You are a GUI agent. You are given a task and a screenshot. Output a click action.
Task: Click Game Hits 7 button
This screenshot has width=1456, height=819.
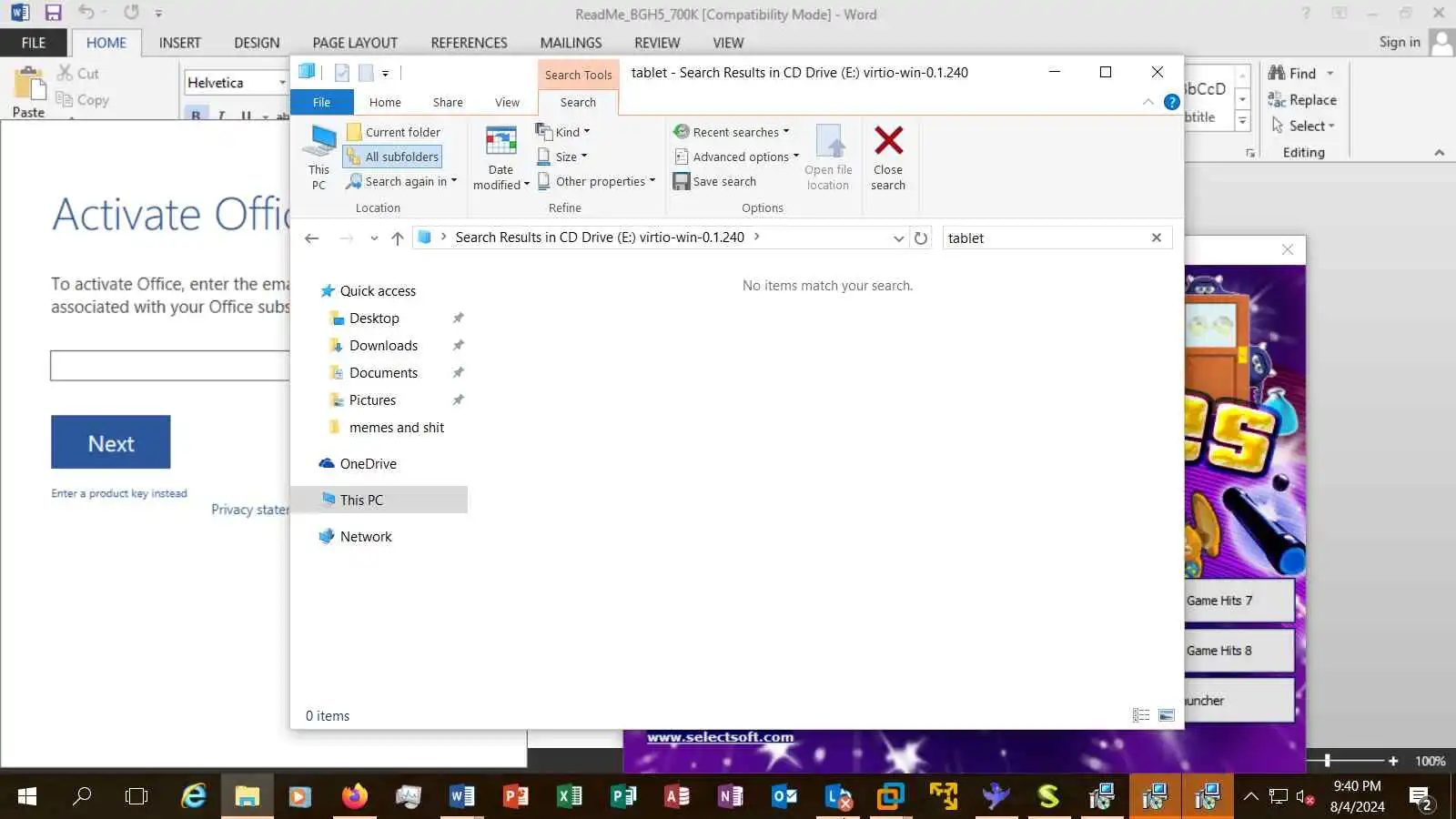1239,601
